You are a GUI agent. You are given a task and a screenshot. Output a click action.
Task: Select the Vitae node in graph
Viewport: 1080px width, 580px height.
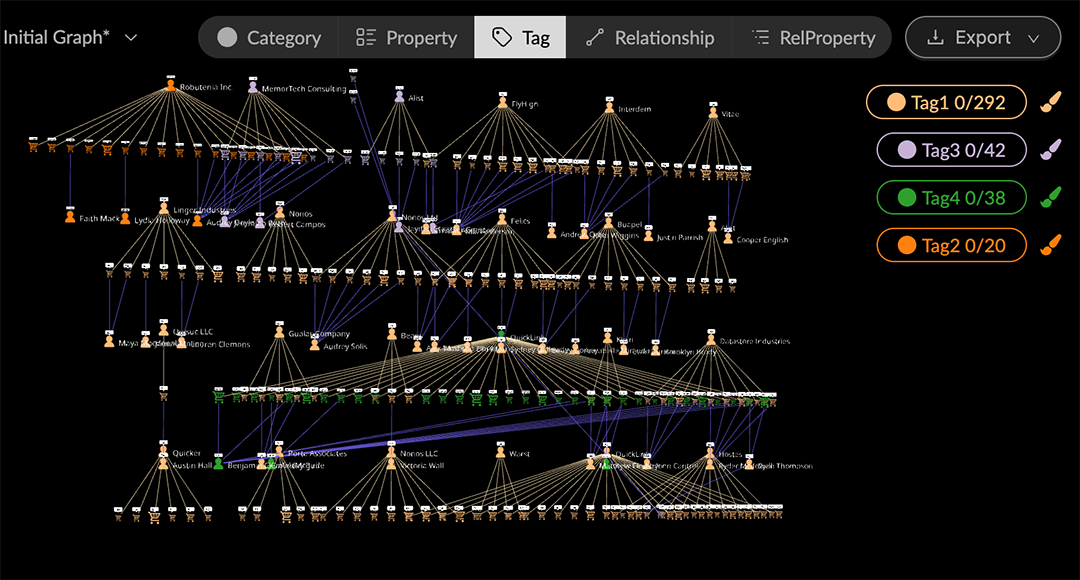click(x=713, y=113)
